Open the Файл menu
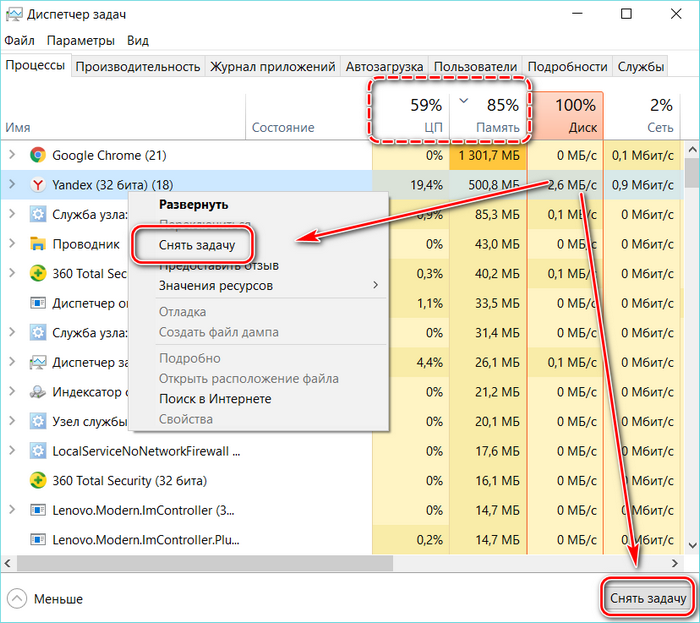 (19, 41)
